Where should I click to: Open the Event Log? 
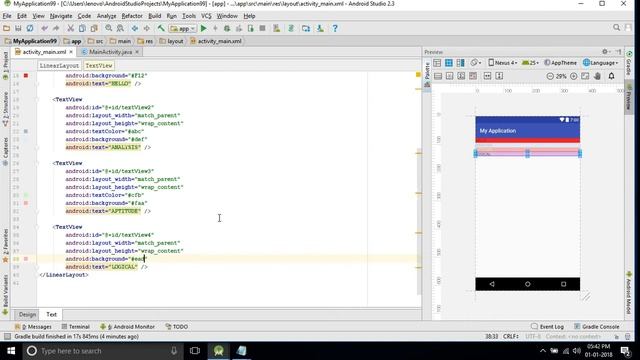(547, 327)
